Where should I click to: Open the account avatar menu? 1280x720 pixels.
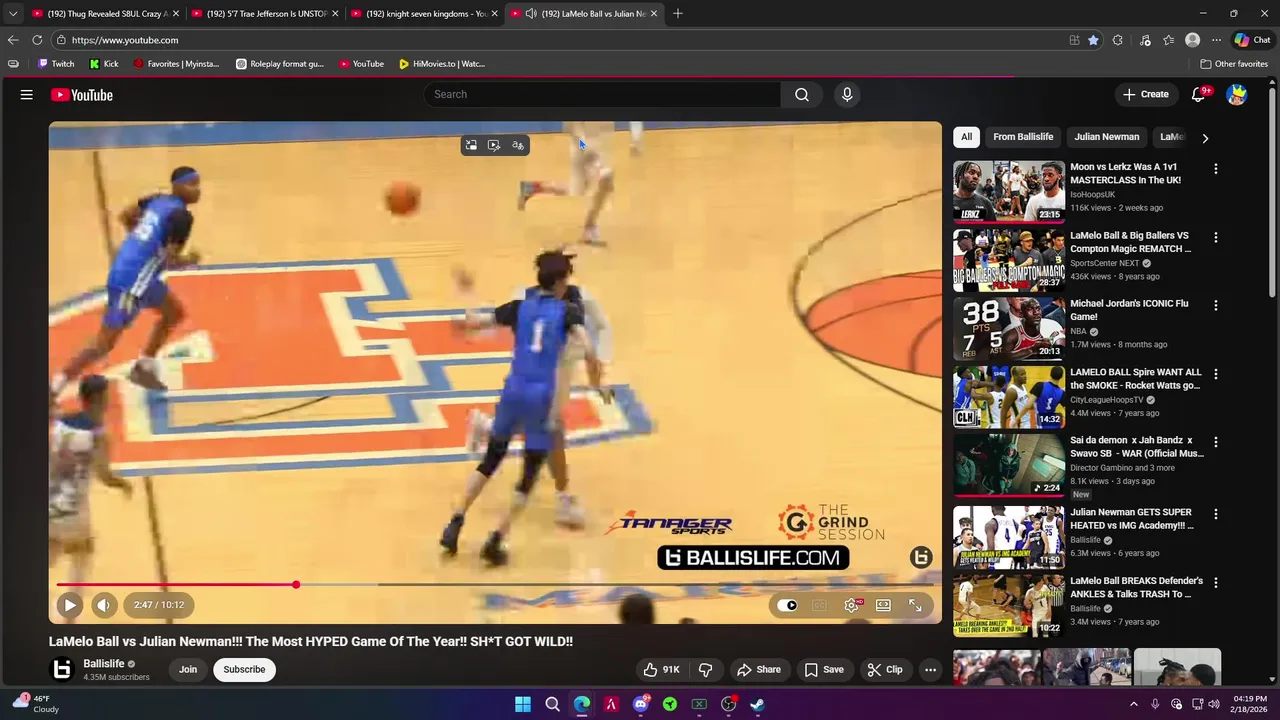[x=1237, y=94]
